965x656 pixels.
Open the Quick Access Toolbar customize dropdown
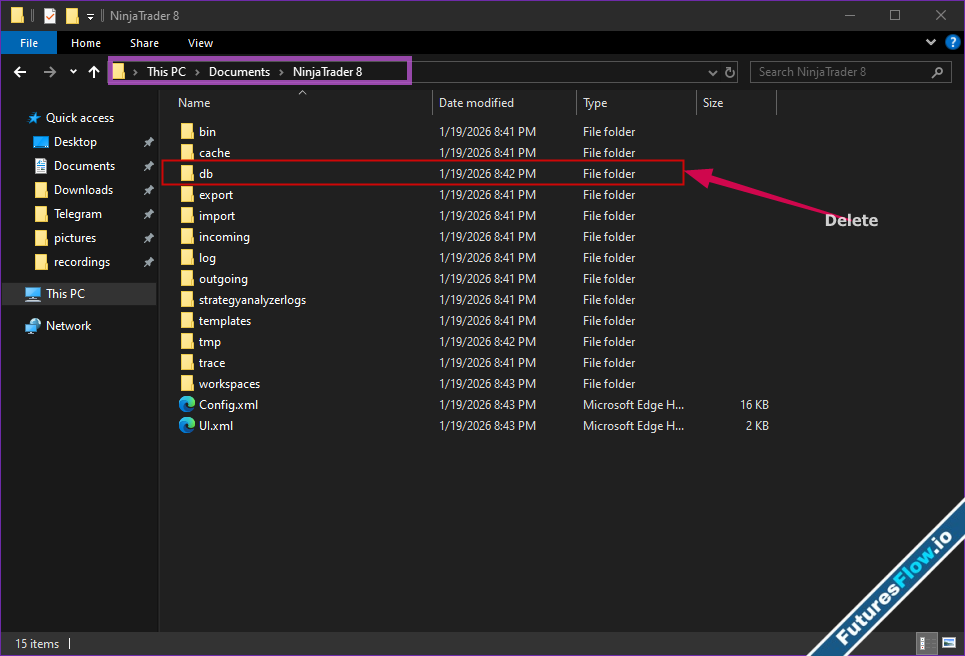tap(90, 16)
